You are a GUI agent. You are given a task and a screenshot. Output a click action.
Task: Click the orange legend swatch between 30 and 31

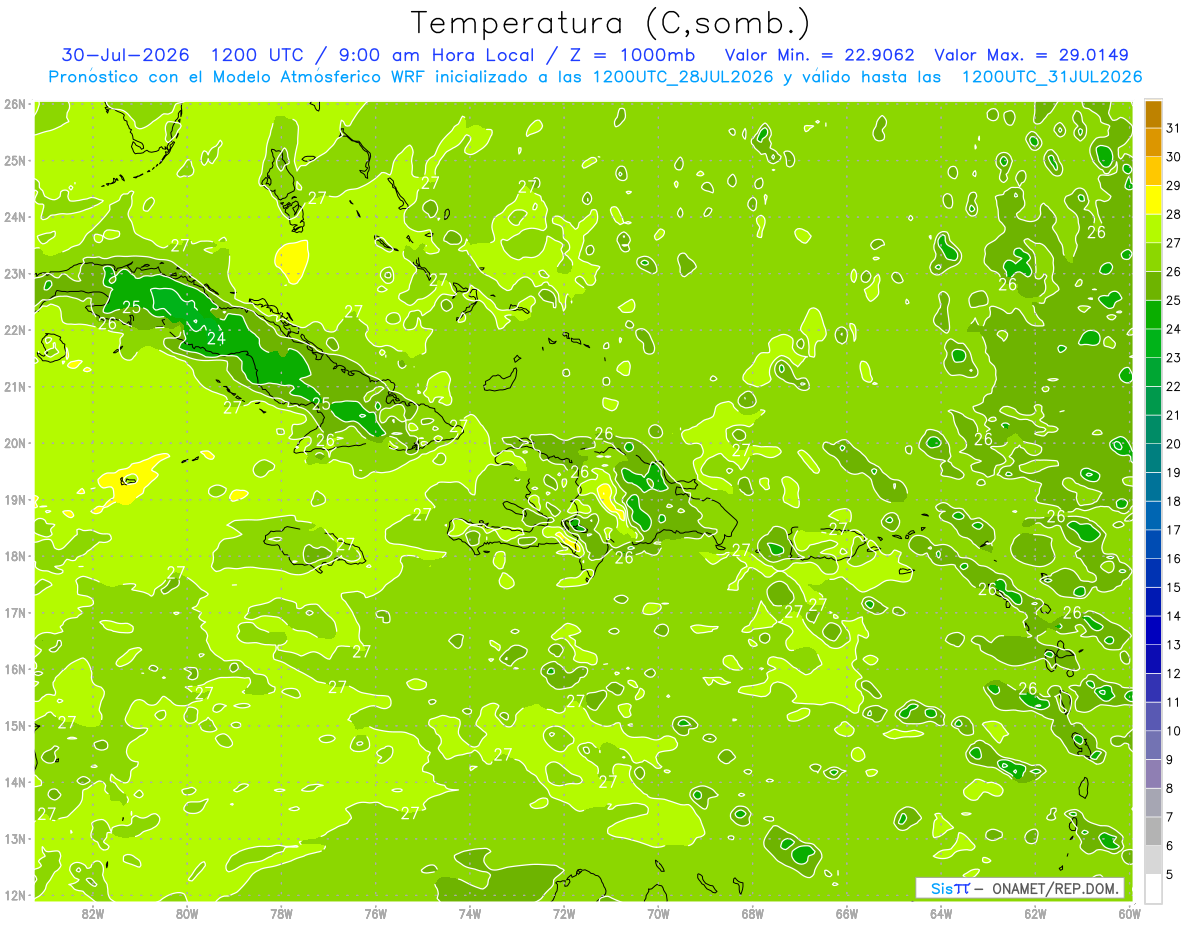click(x=1153, y=143)
